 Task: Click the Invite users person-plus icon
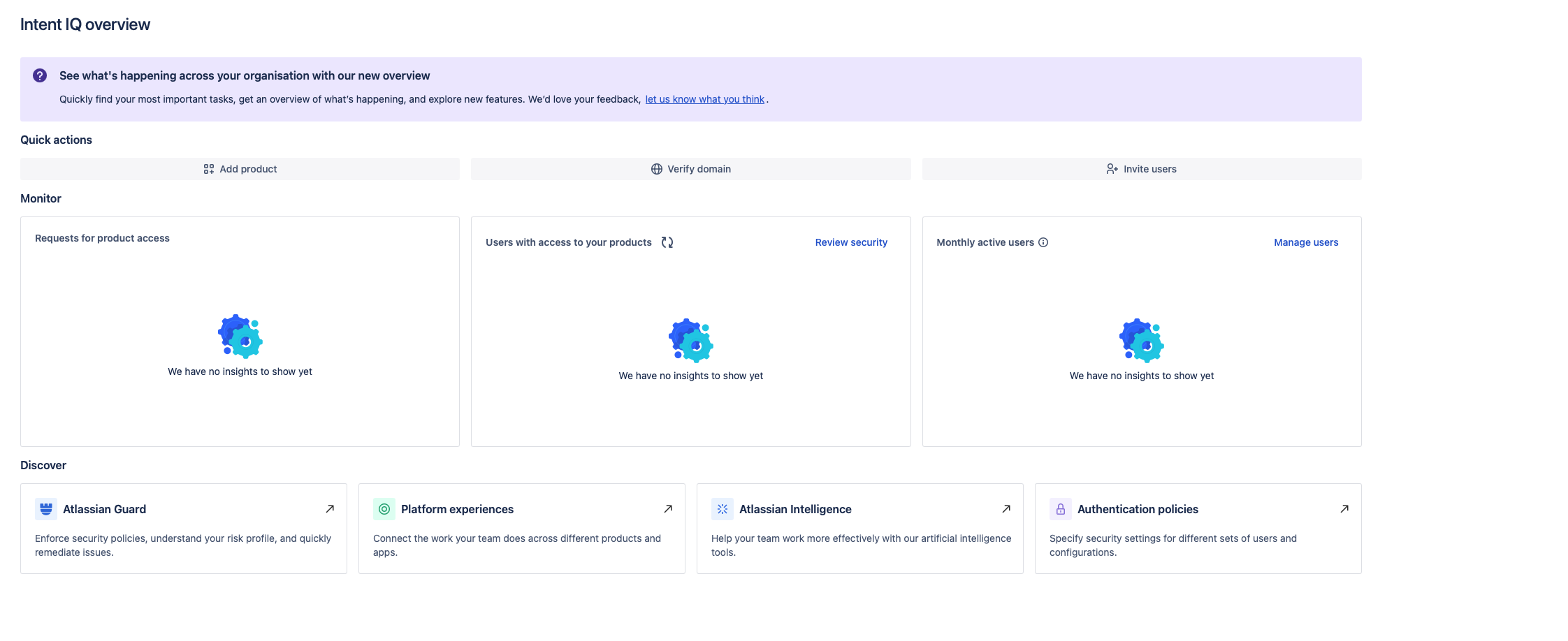click(1112, 169)
